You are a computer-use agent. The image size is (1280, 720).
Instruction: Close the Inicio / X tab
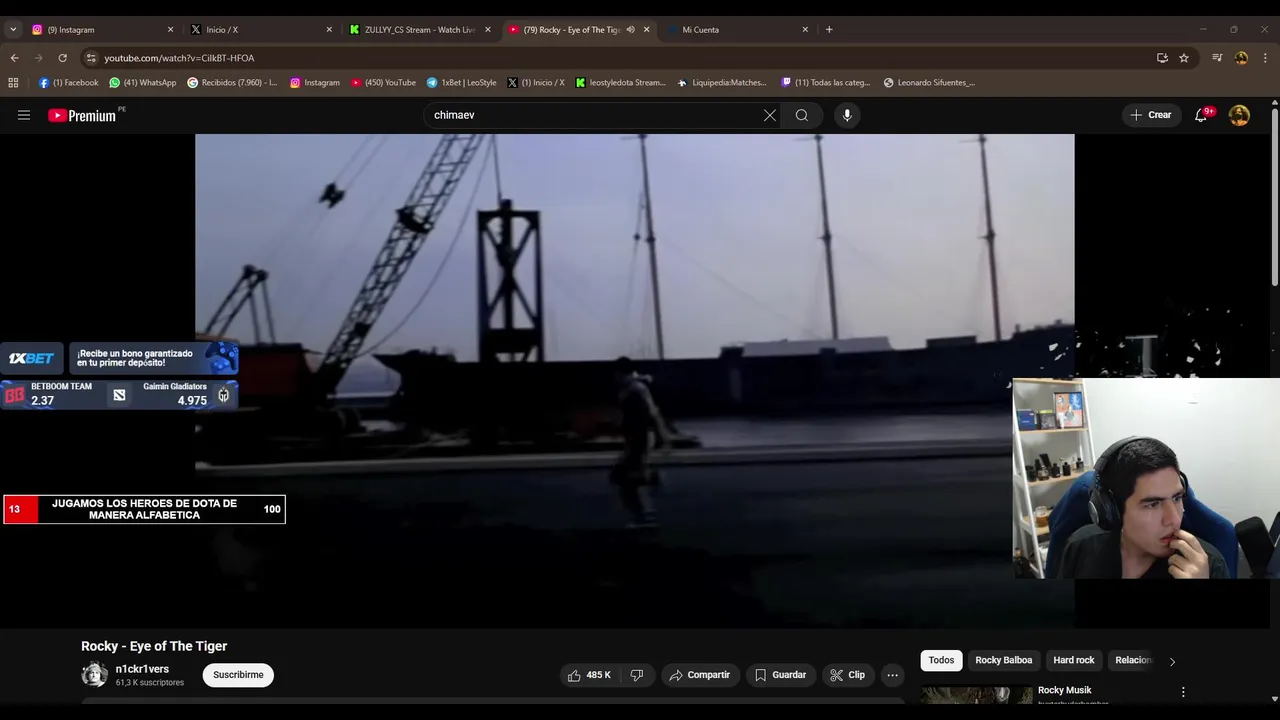click(329, 30)
